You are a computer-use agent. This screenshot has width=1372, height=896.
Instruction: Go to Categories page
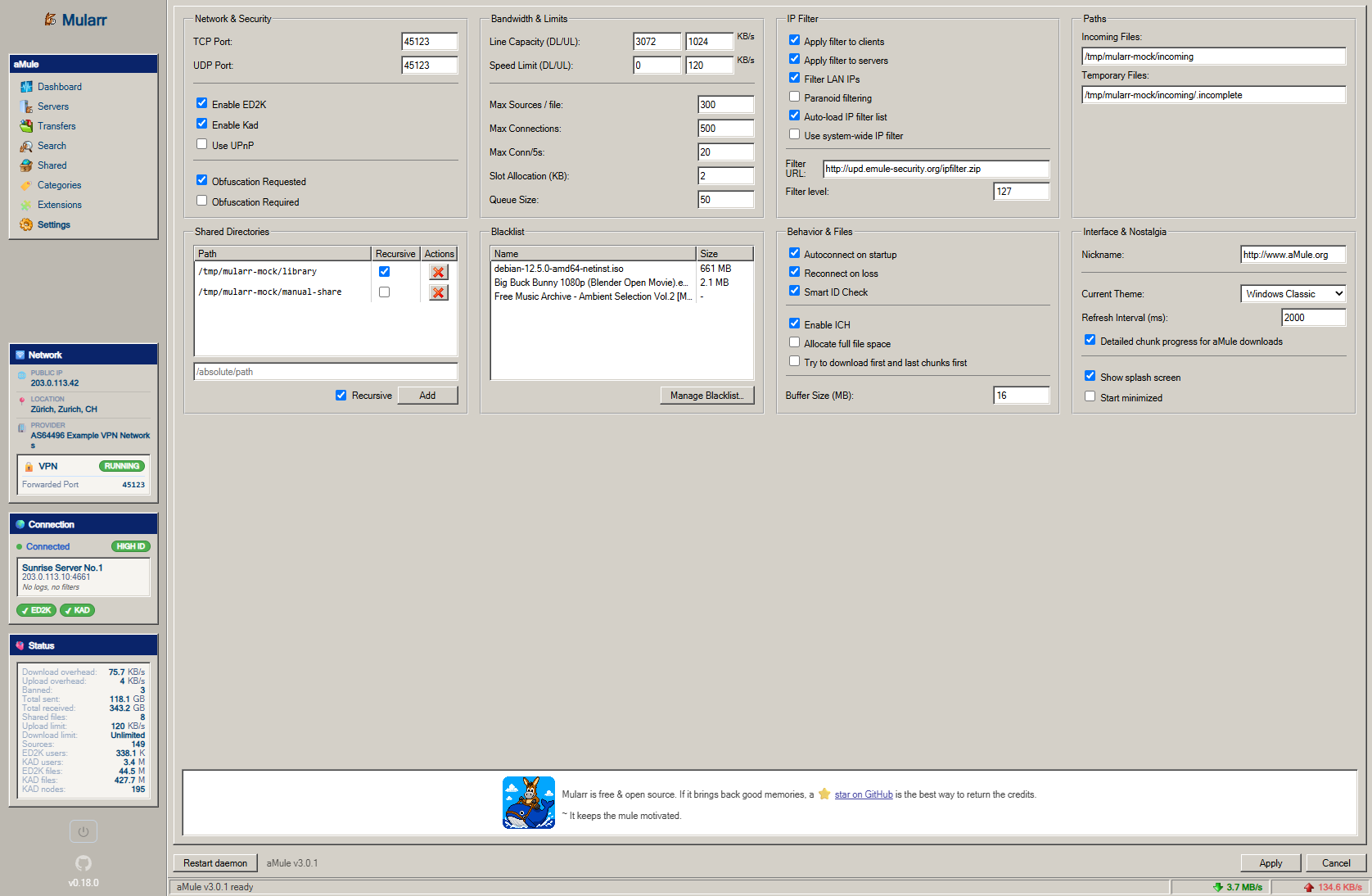pos(60,185)
